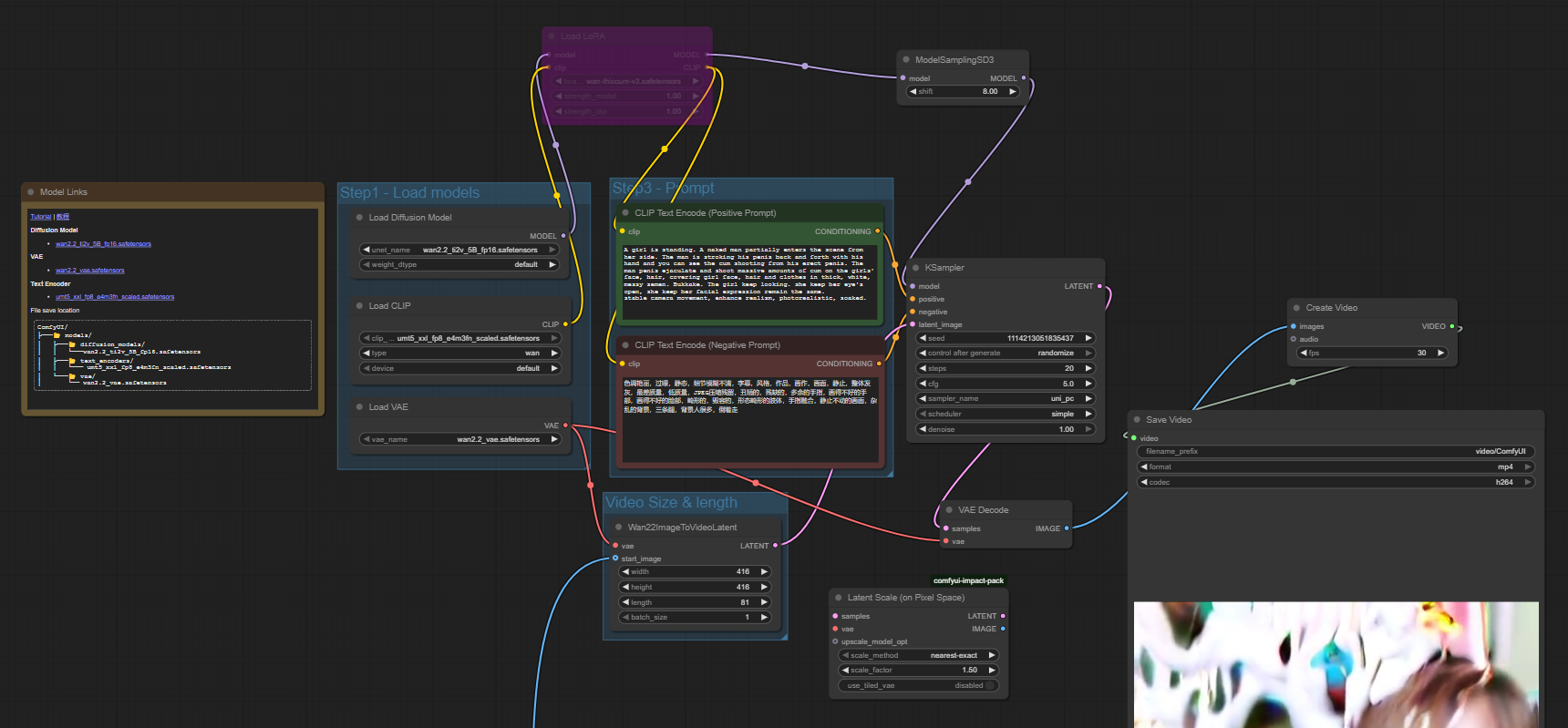The image size is (1568, 728).
Task: Open the umt5_xxl_fp8_e4m3fn_scaled.safetensors link
Action: click(115, 297)
